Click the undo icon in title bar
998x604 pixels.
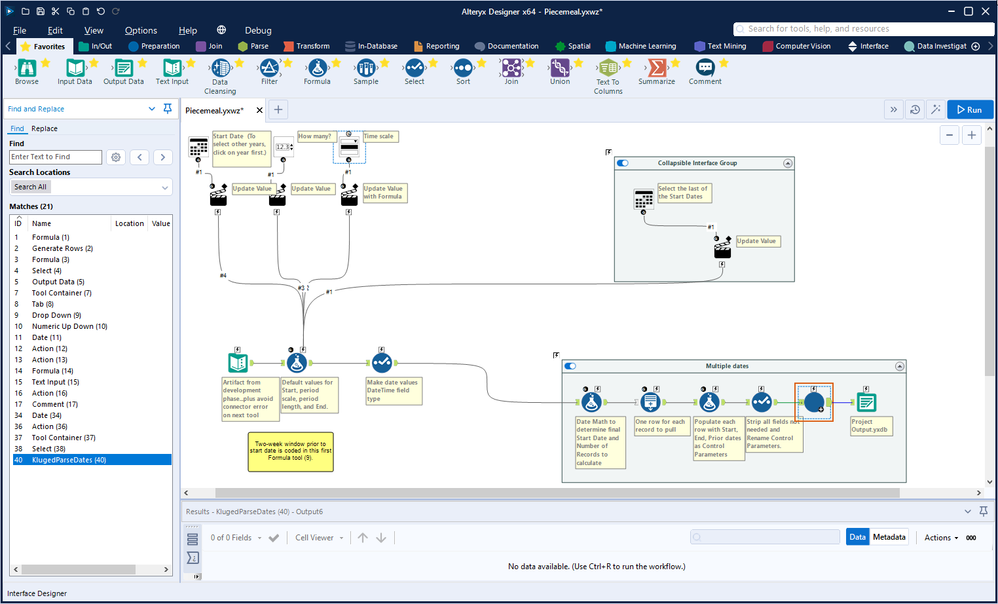click(101, 11)
